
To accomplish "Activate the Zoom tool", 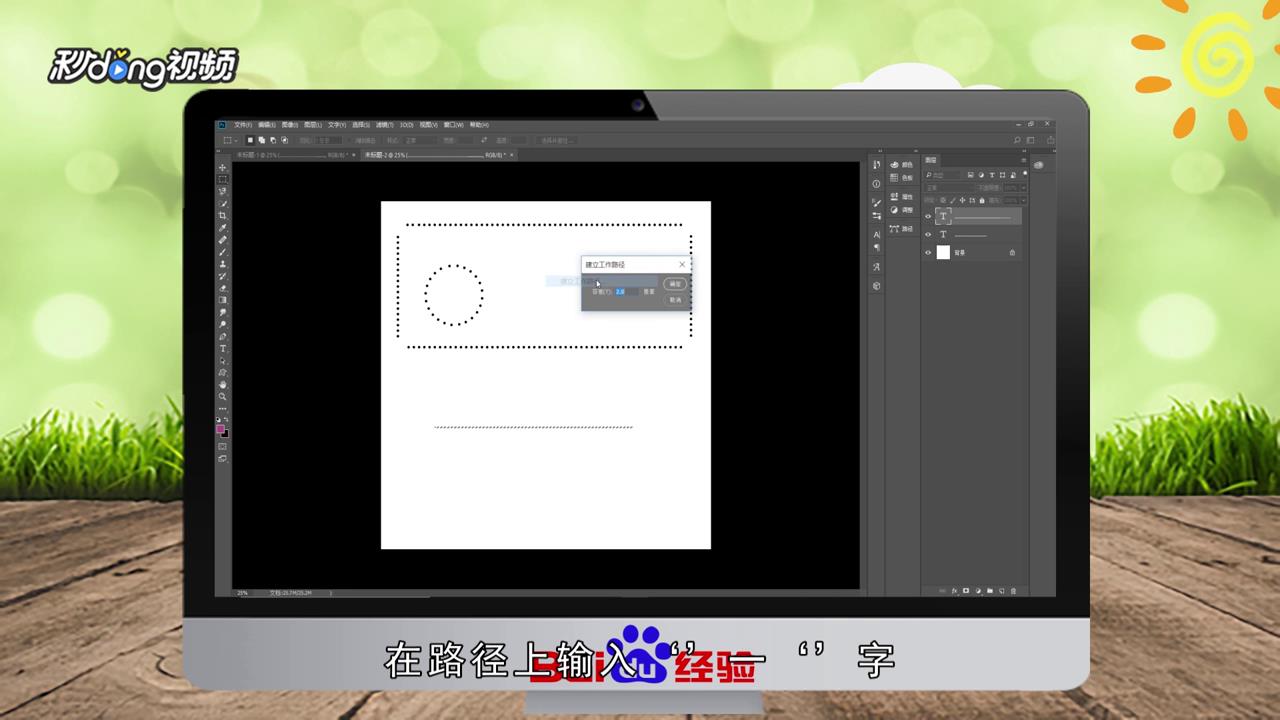I will point(222,394).
